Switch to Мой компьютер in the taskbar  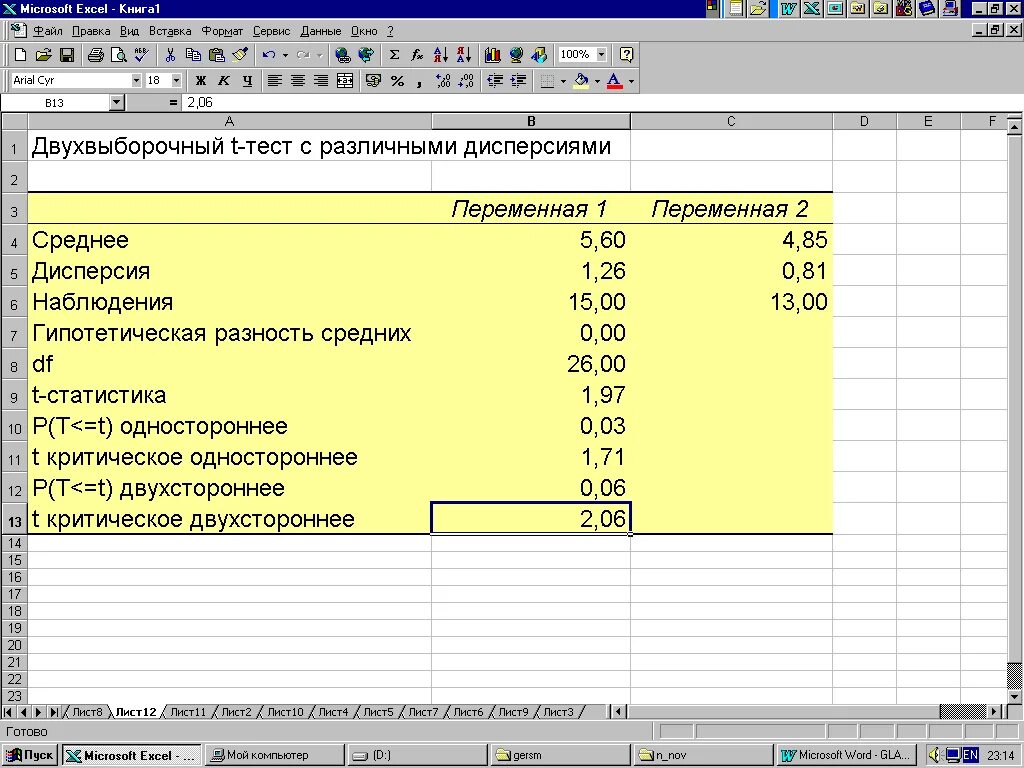coord(275,755)
